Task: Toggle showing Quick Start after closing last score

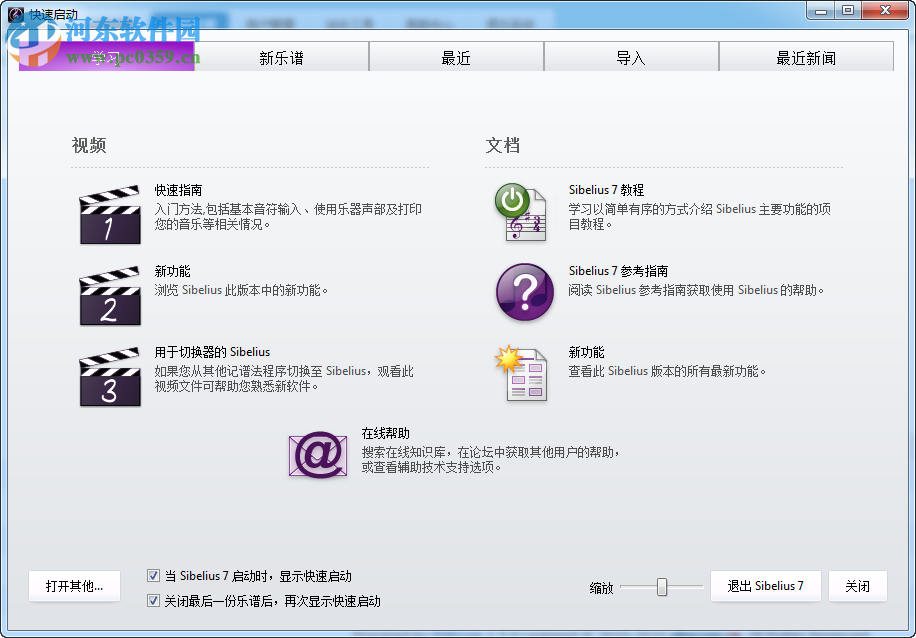Action: (x=154, y=601)
